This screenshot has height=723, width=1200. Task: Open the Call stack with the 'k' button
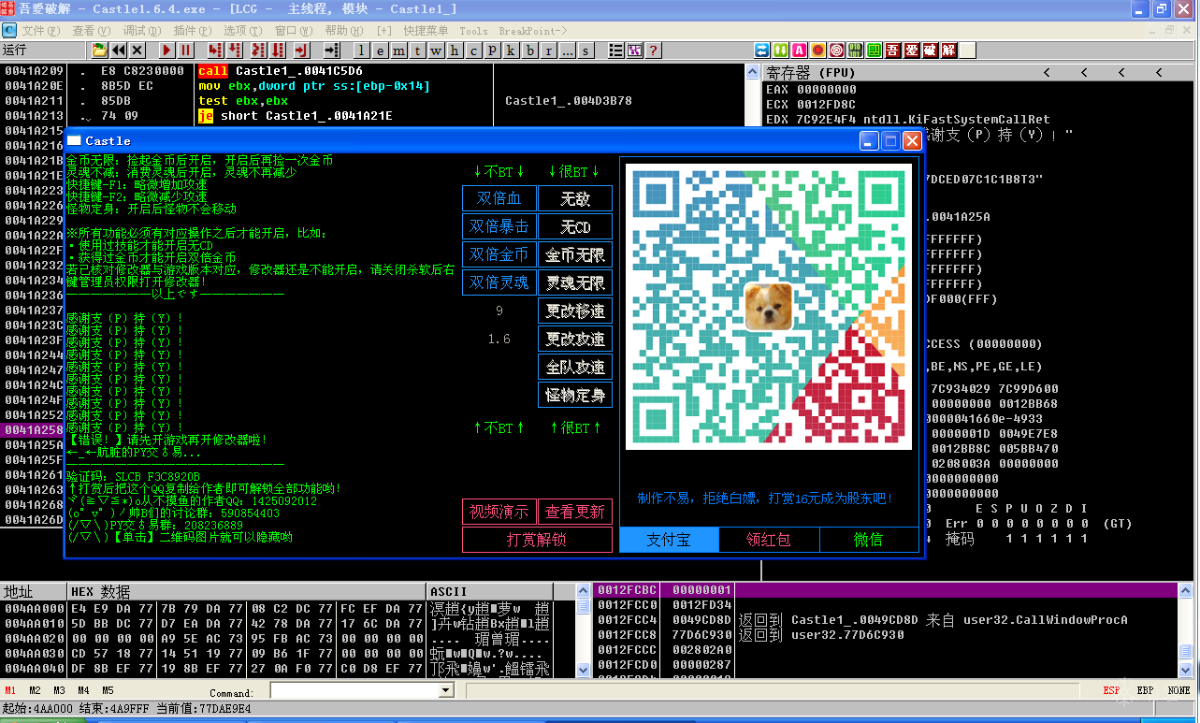pos(512,50)
